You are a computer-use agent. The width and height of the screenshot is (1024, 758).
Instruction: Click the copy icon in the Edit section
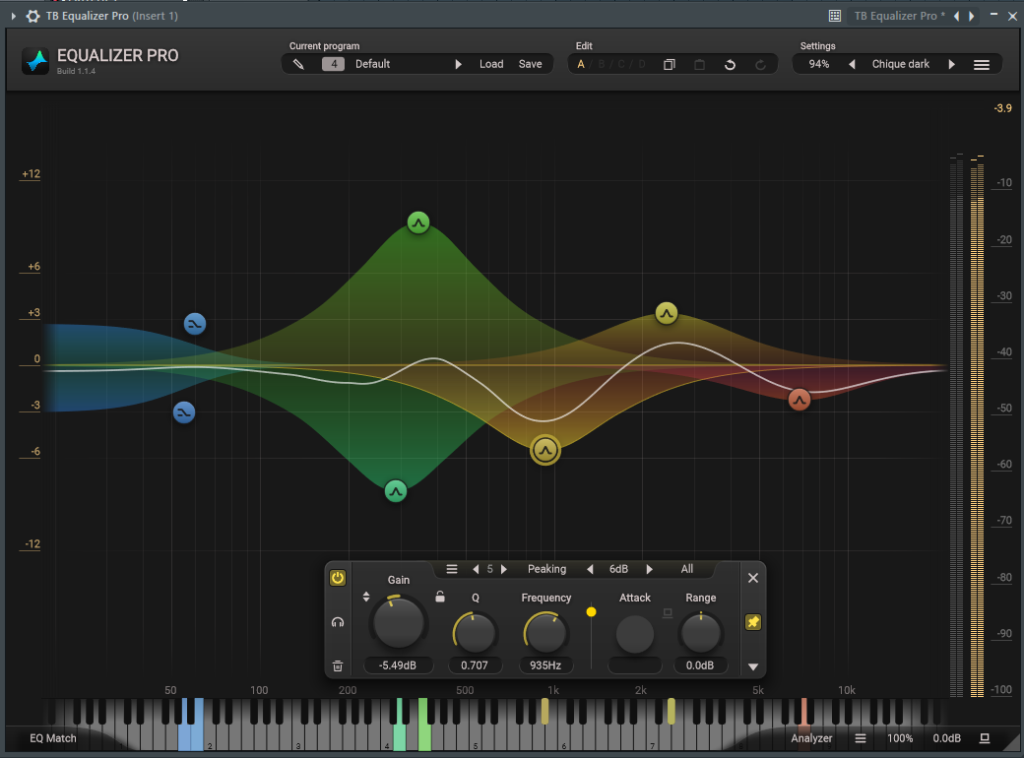pos(670,64)
